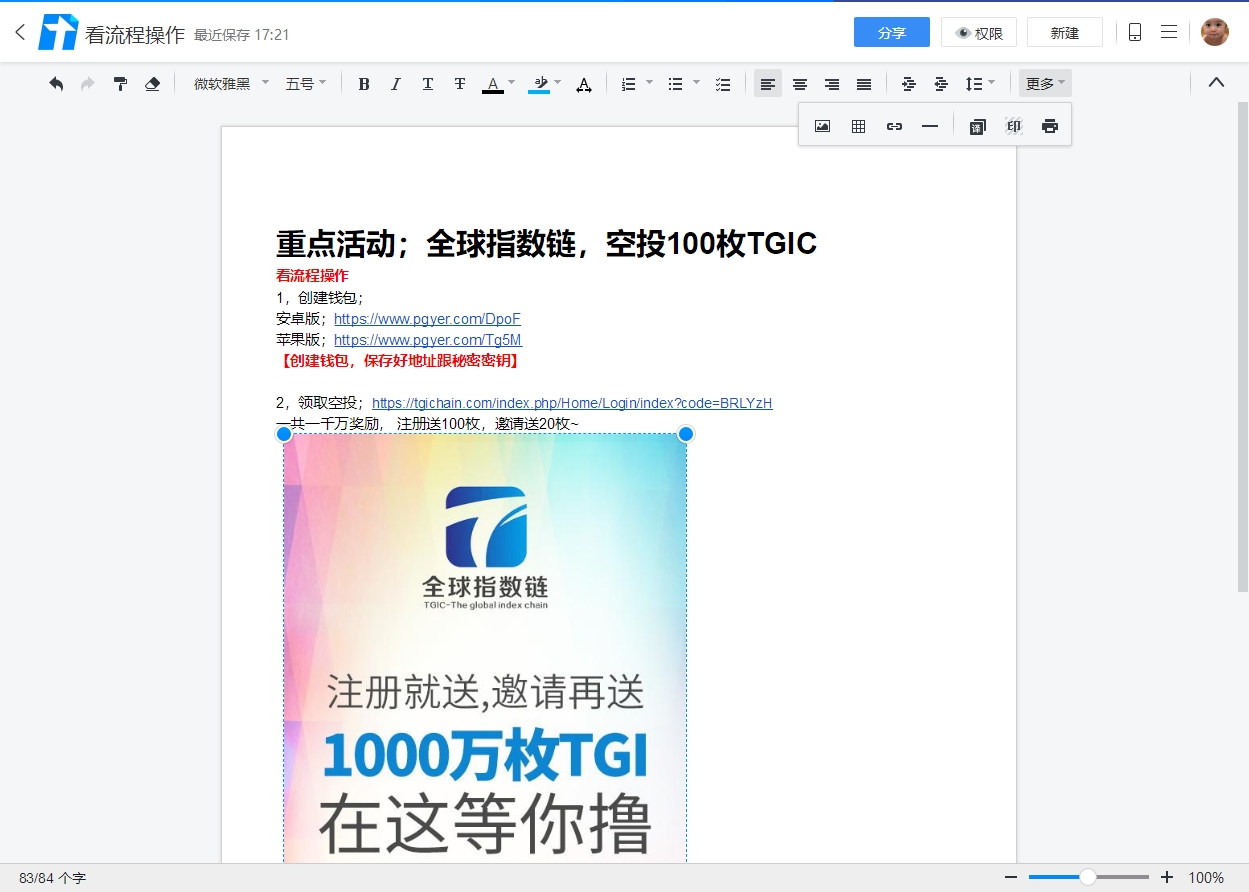
Task: Clear formatting with the eraser icon
Action: (x=152, y=84)
